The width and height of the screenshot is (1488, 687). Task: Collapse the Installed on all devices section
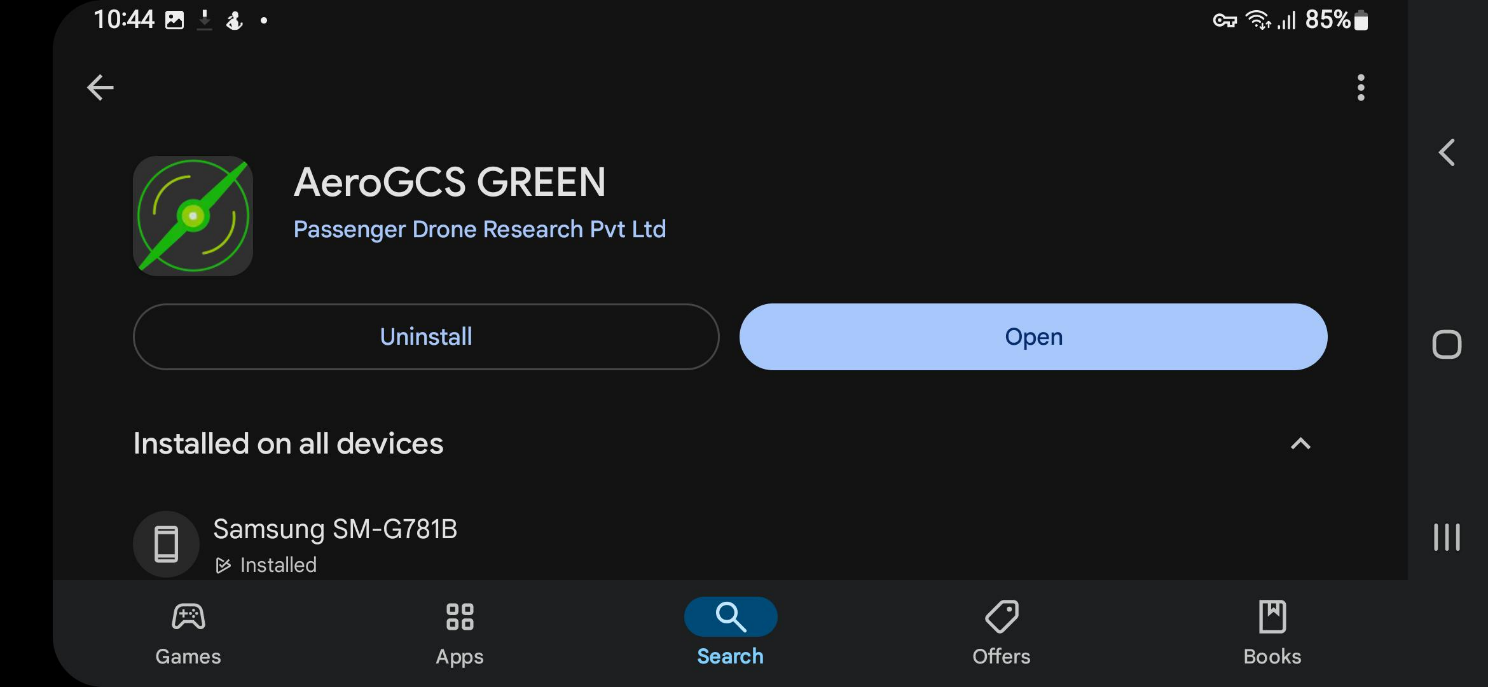(1300, 444)
